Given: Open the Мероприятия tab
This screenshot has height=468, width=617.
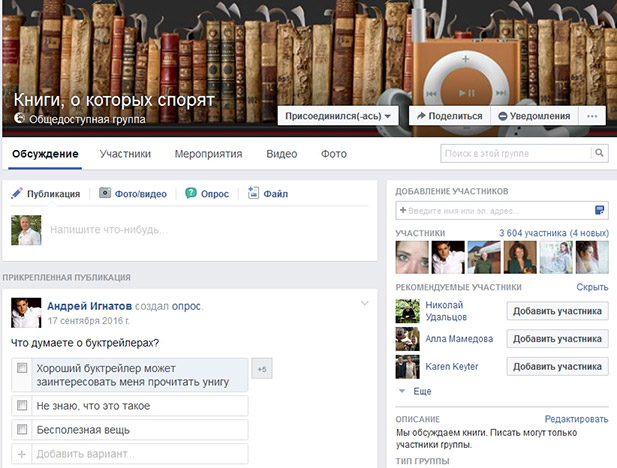Looking at the screenshot, I should pos(208,154).
